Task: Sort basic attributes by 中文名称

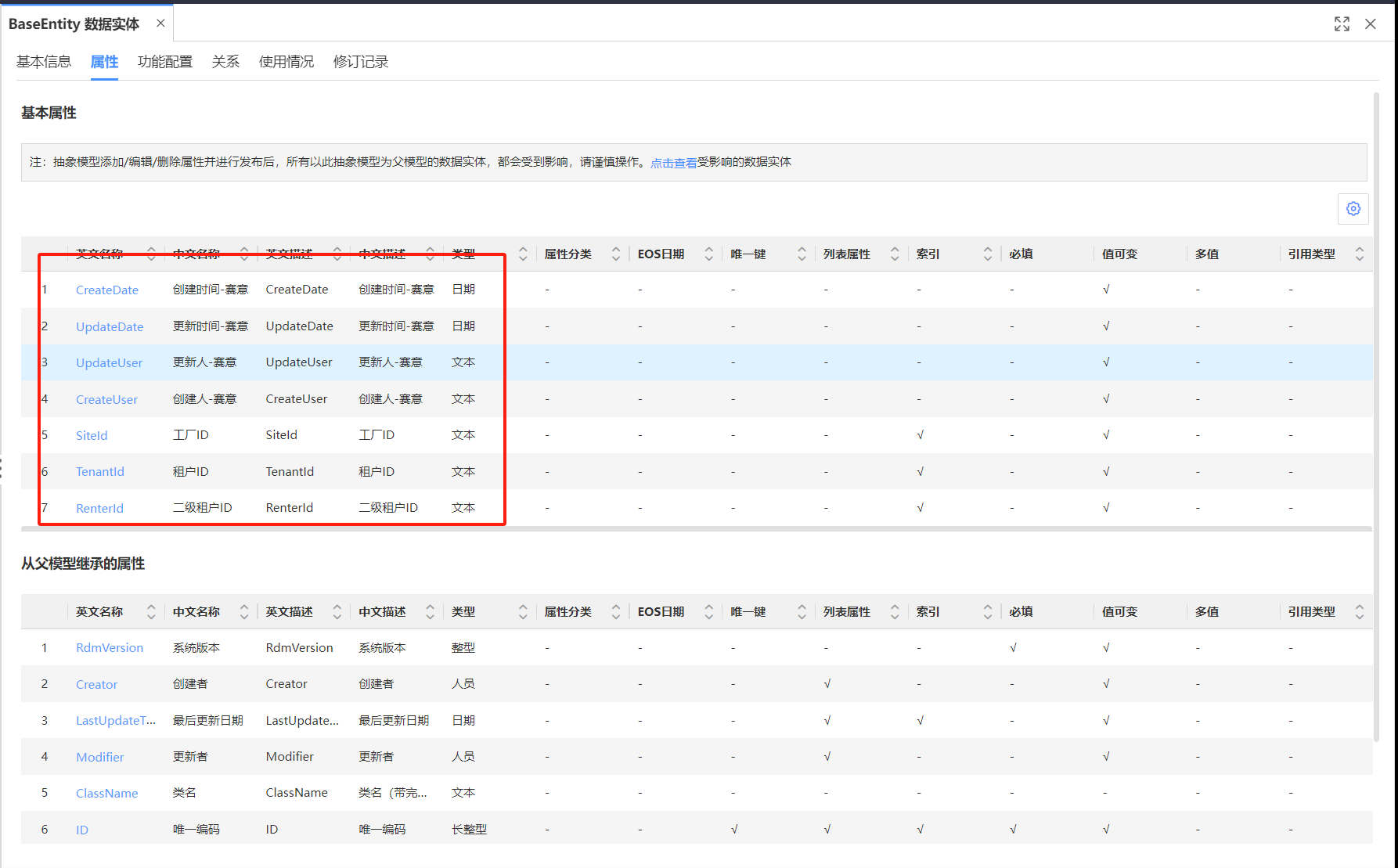Action: pos(244,254)
